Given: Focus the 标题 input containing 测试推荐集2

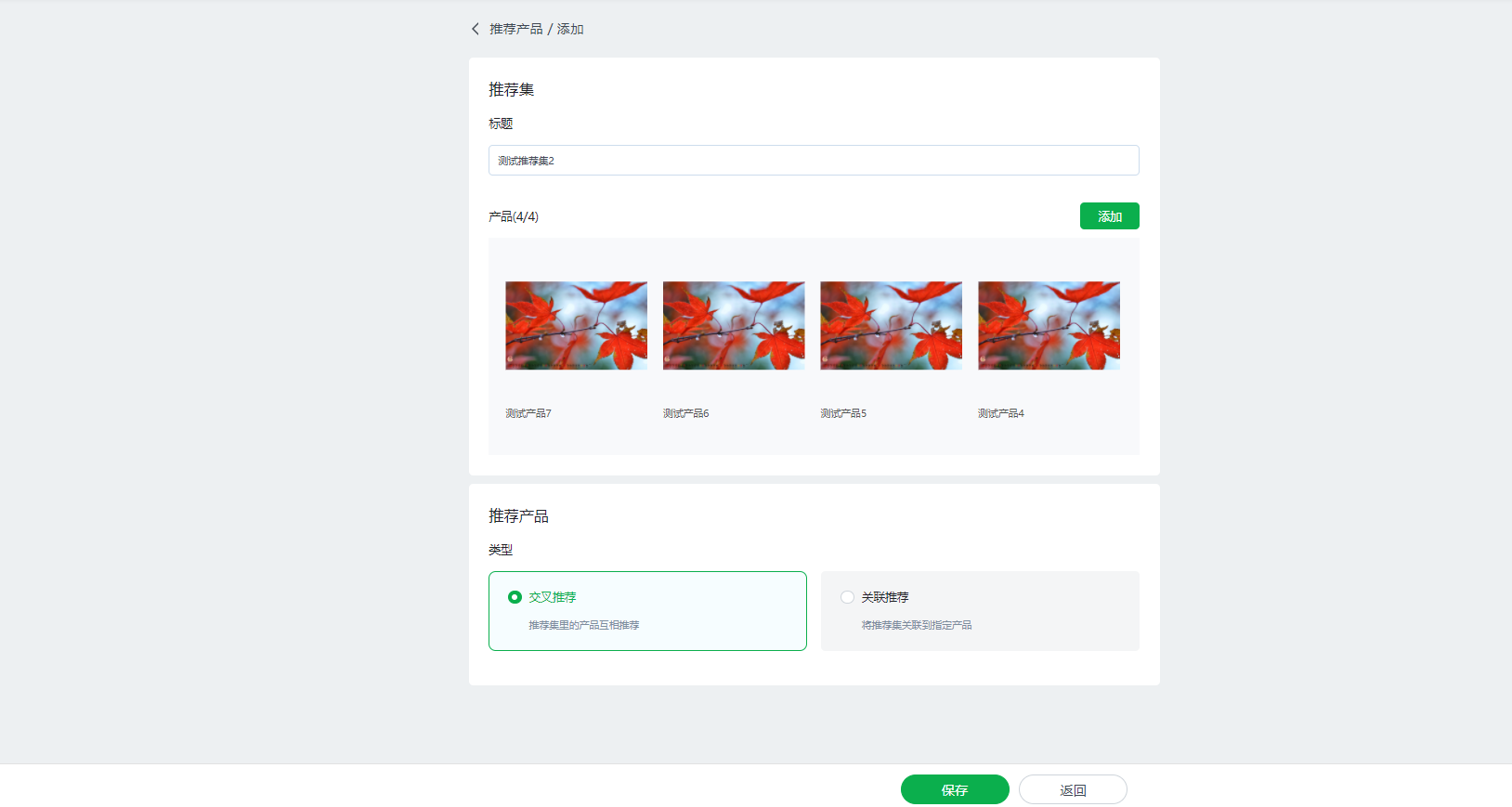Looking at the screenshot, I should click(813, 161).
